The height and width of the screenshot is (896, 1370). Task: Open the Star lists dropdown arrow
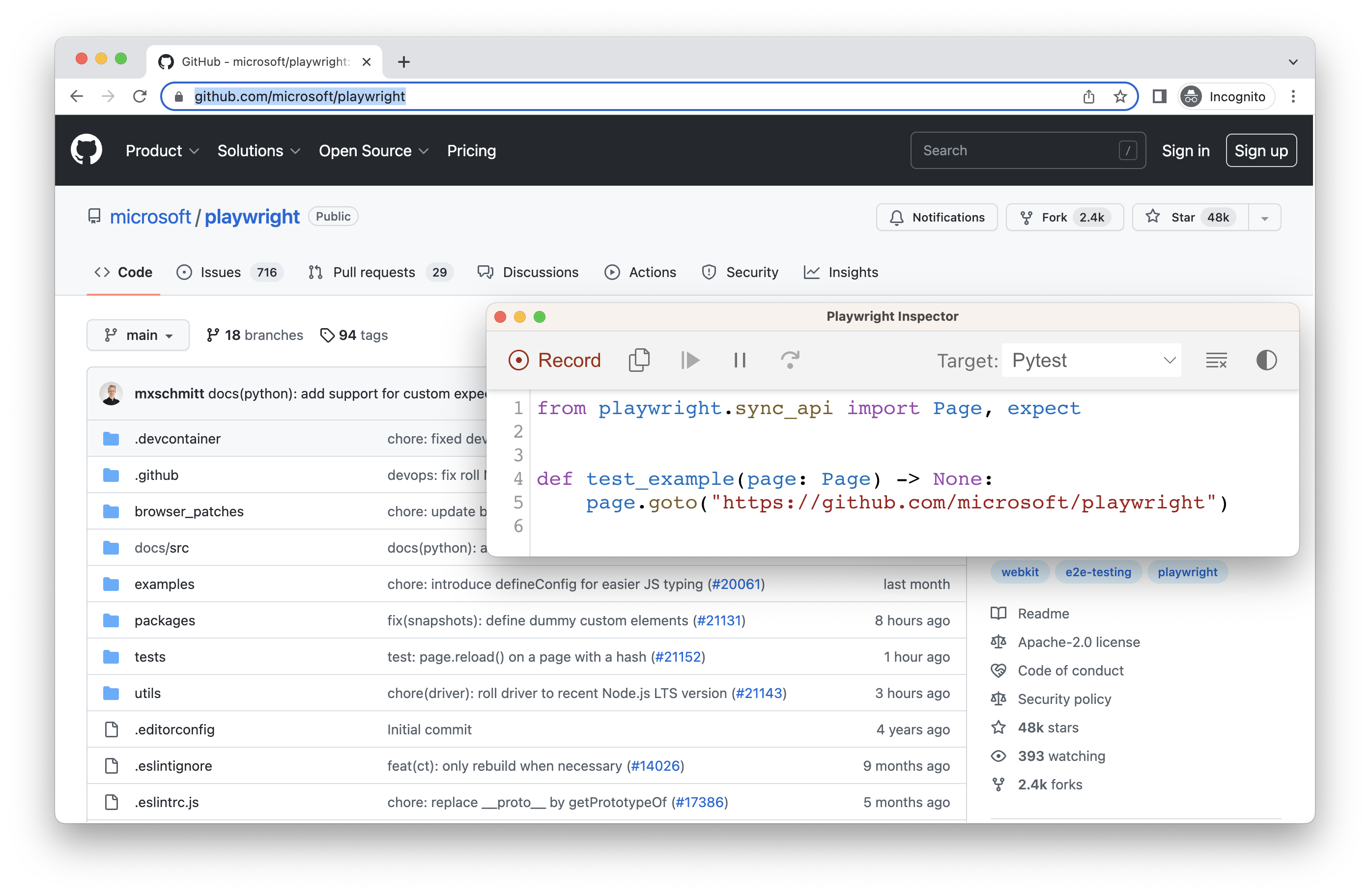(x=1265, y=218)
